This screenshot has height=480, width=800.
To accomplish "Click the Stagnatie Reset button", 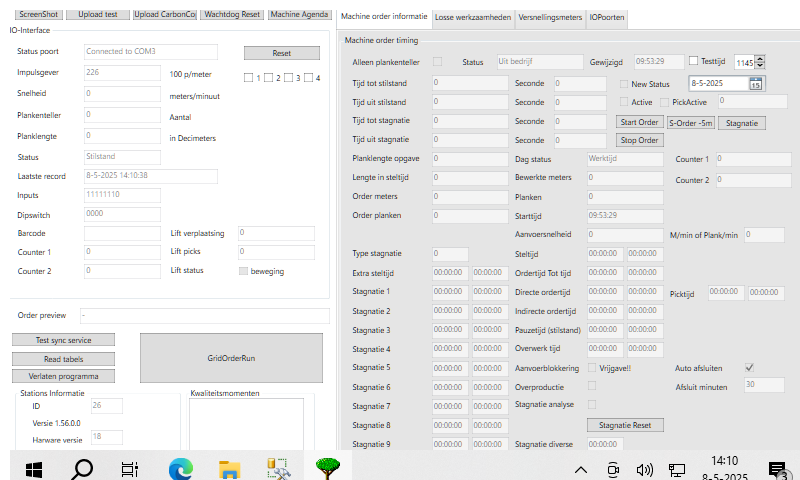I will tap(625, 425).
